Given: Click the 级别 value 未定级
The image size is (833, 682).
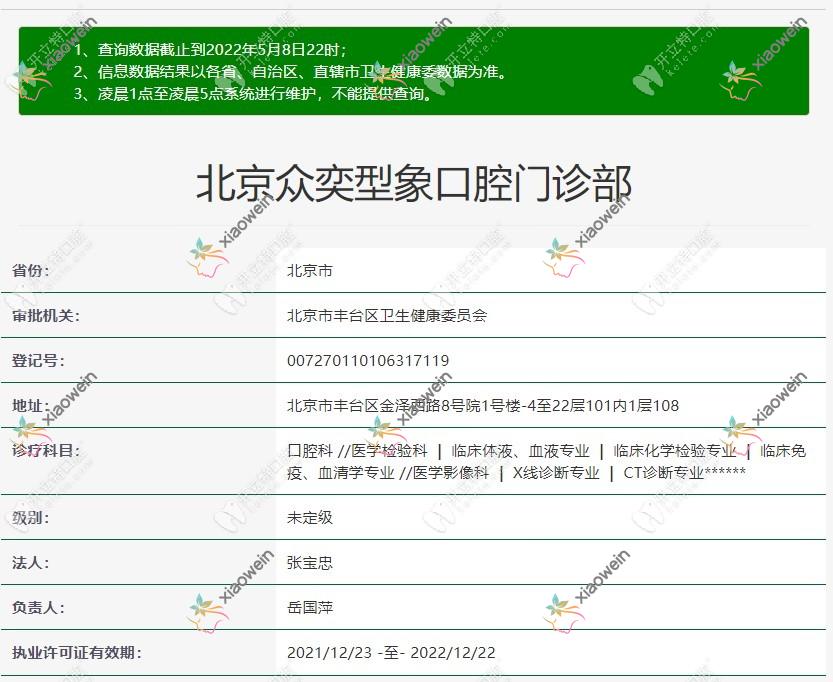Looking at the screenshot, I should 300,517.
